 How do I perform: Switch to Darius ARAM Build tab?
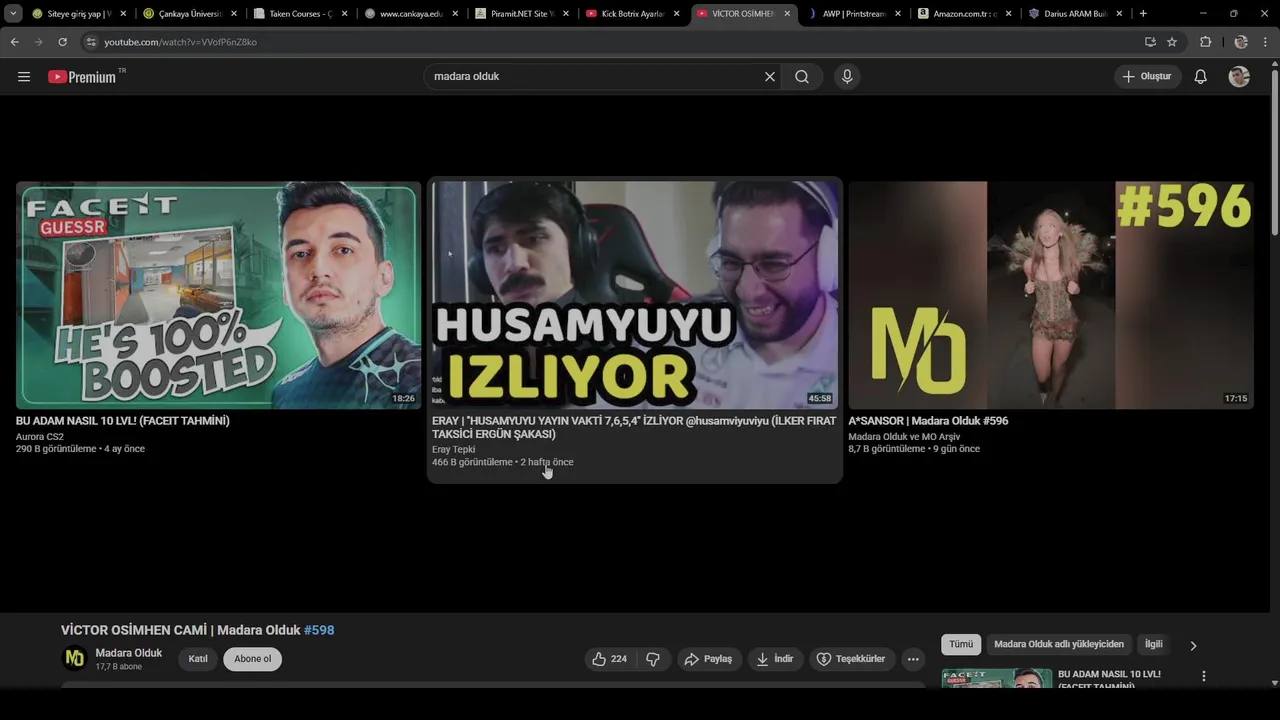pos(1074,14)
